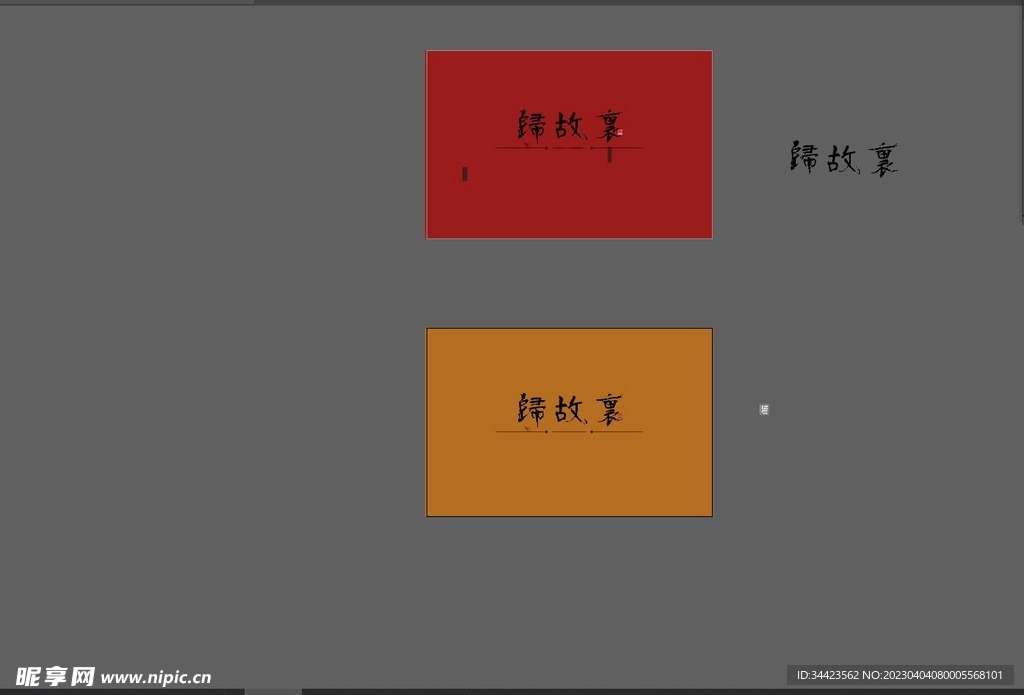
Task: Click the red seal mark on the orange artboard
Action: point(619,415)
